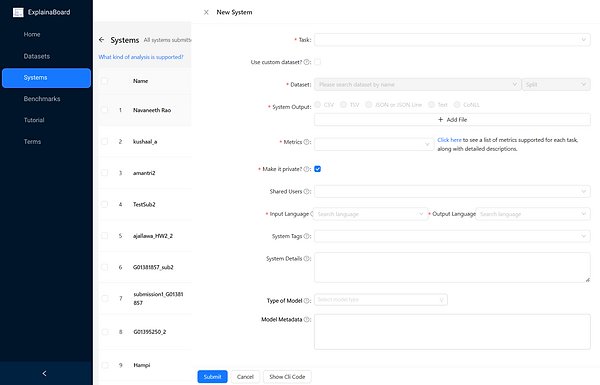Image resolution: width=600 pixels, height=385 pixels.
Task: Open the Tutorial page
Action: (46, 120)
